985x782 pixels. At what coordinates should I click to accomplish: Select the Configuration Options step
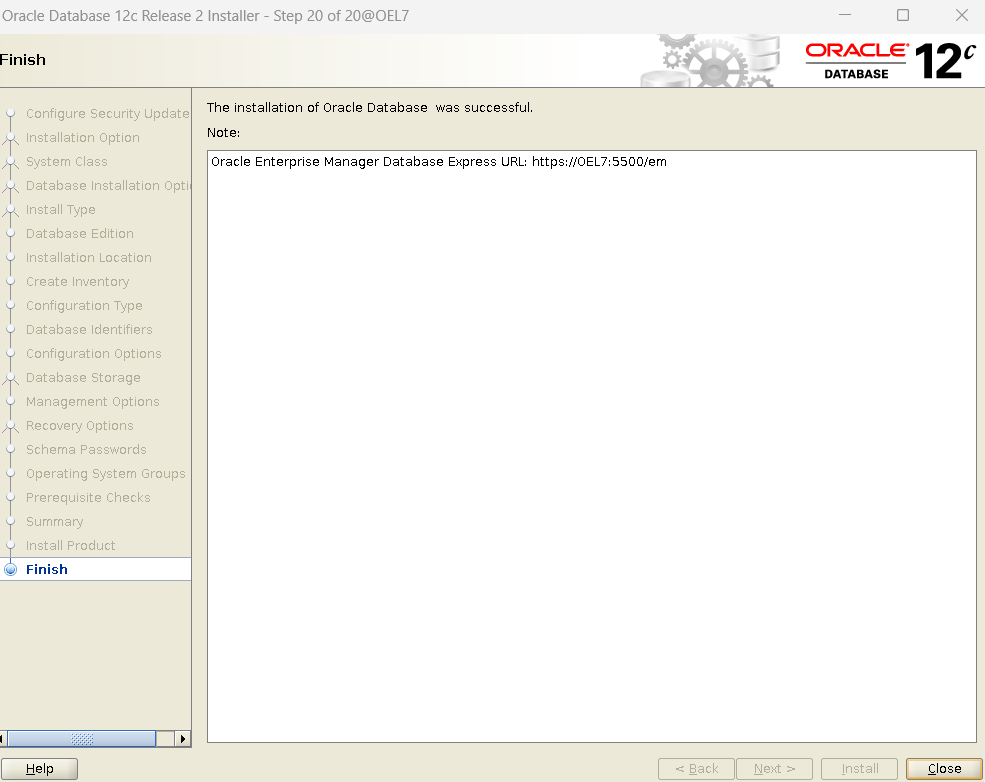[94, 354]
